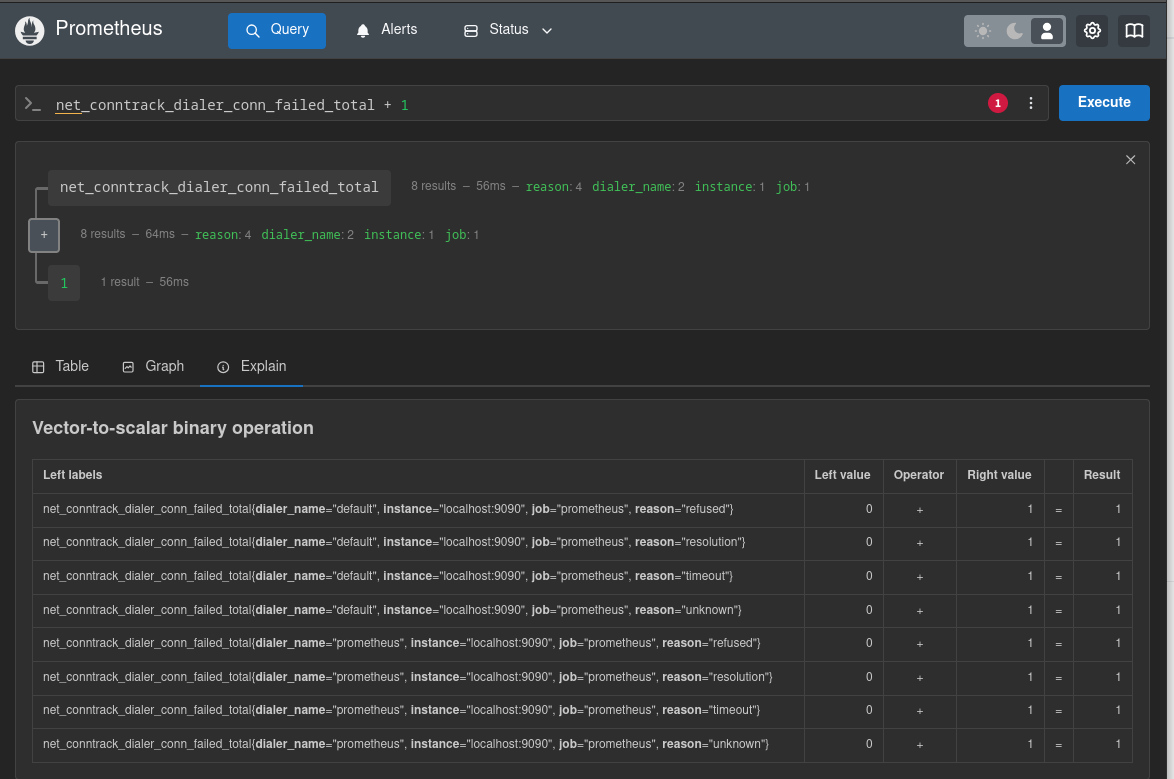The width and height of the screenshot is (1174, 779).
Task: Click 'reason: 4' label in first tree row
Action: (x=553, y=187)
